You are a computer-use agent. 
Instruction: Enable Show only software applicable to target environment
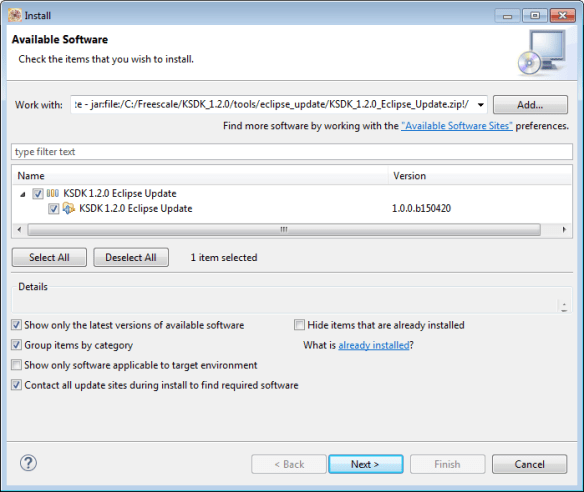[16, 365]
